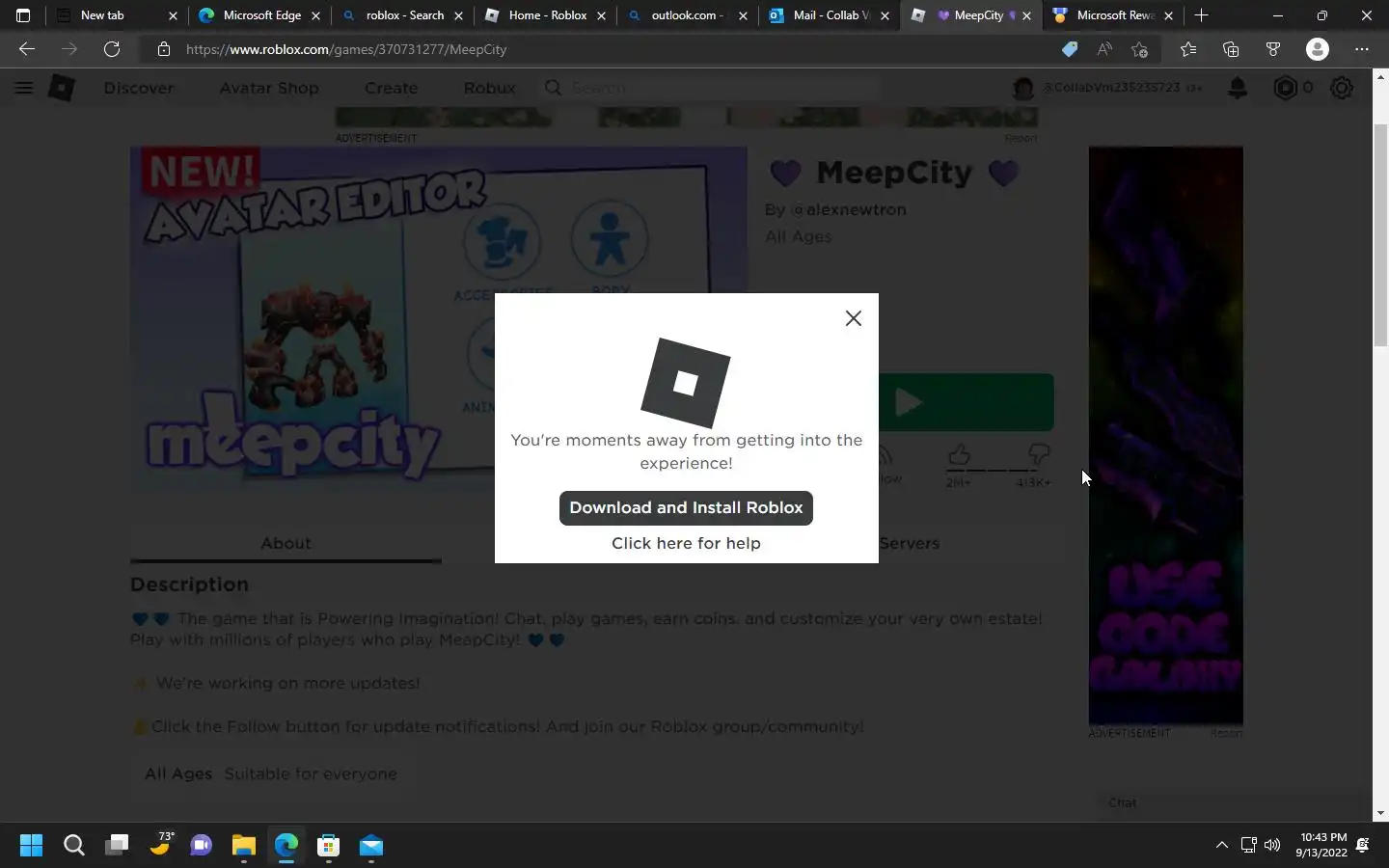Open Create in Roblox navigation

point(391,88)
